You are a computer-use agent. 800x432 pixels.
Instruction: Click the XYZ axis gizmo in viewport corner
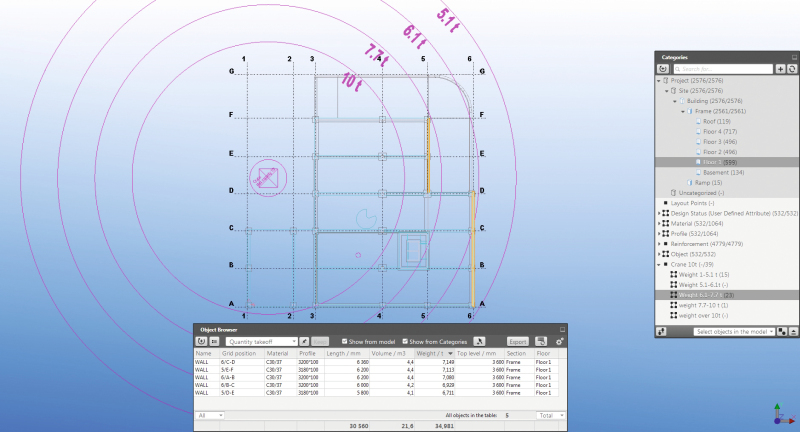pos(782,414)
